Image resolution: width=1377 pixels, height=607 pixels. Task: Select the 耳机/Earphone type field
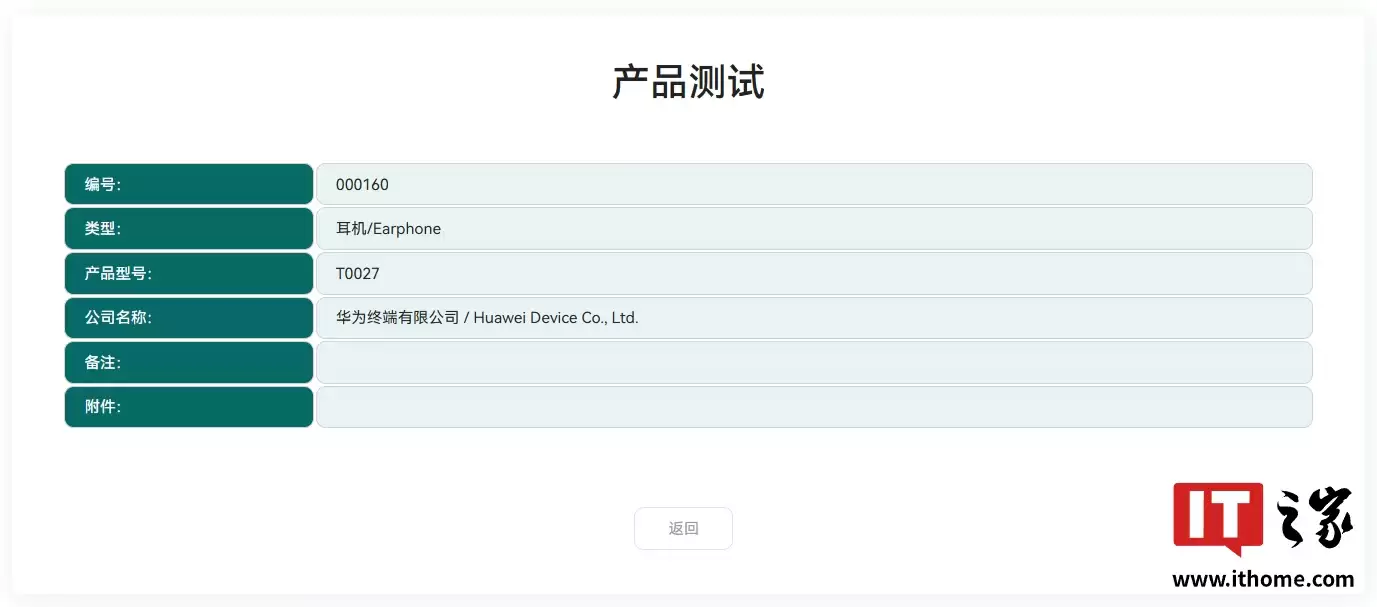pyautogui.click(x=814, y=228)
